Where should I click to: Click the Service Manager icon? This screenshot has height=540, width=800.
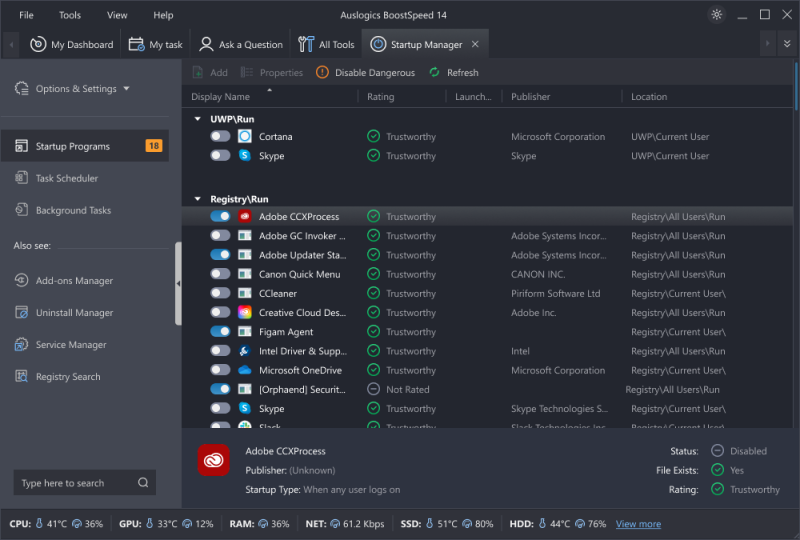(21, 345)
